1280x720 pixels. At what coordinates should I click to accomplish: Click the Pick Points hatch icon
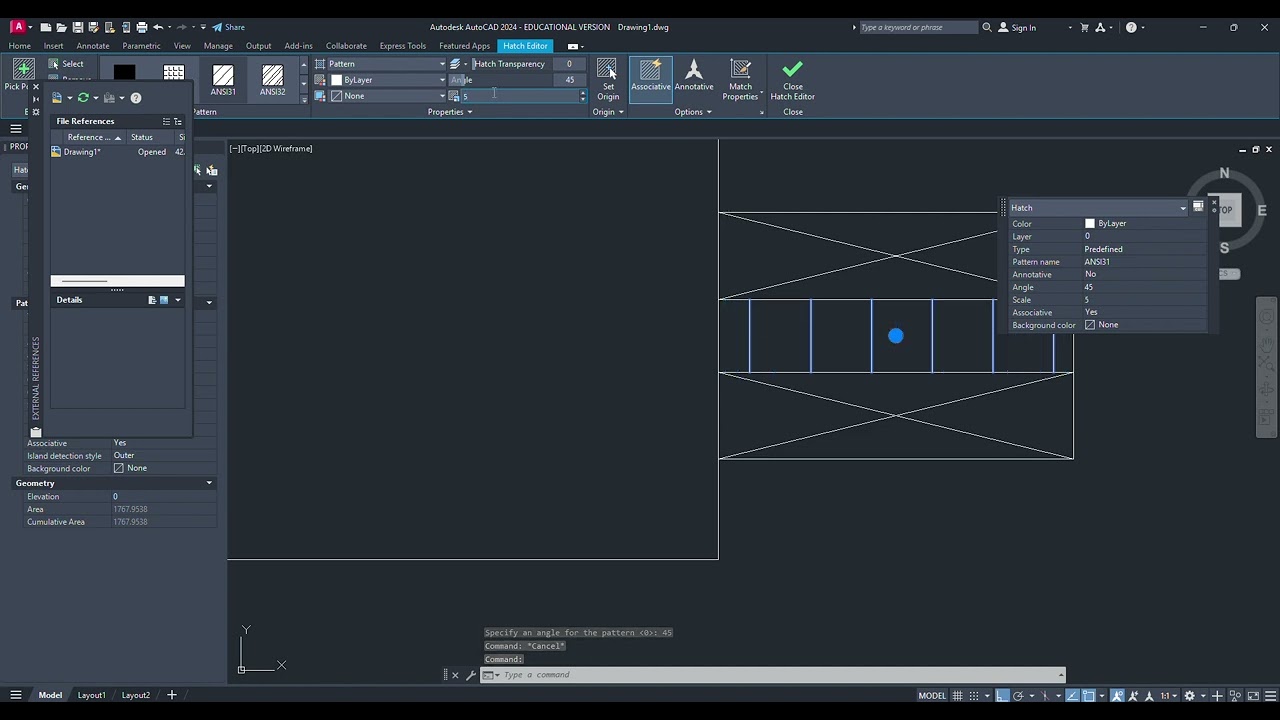23,69
